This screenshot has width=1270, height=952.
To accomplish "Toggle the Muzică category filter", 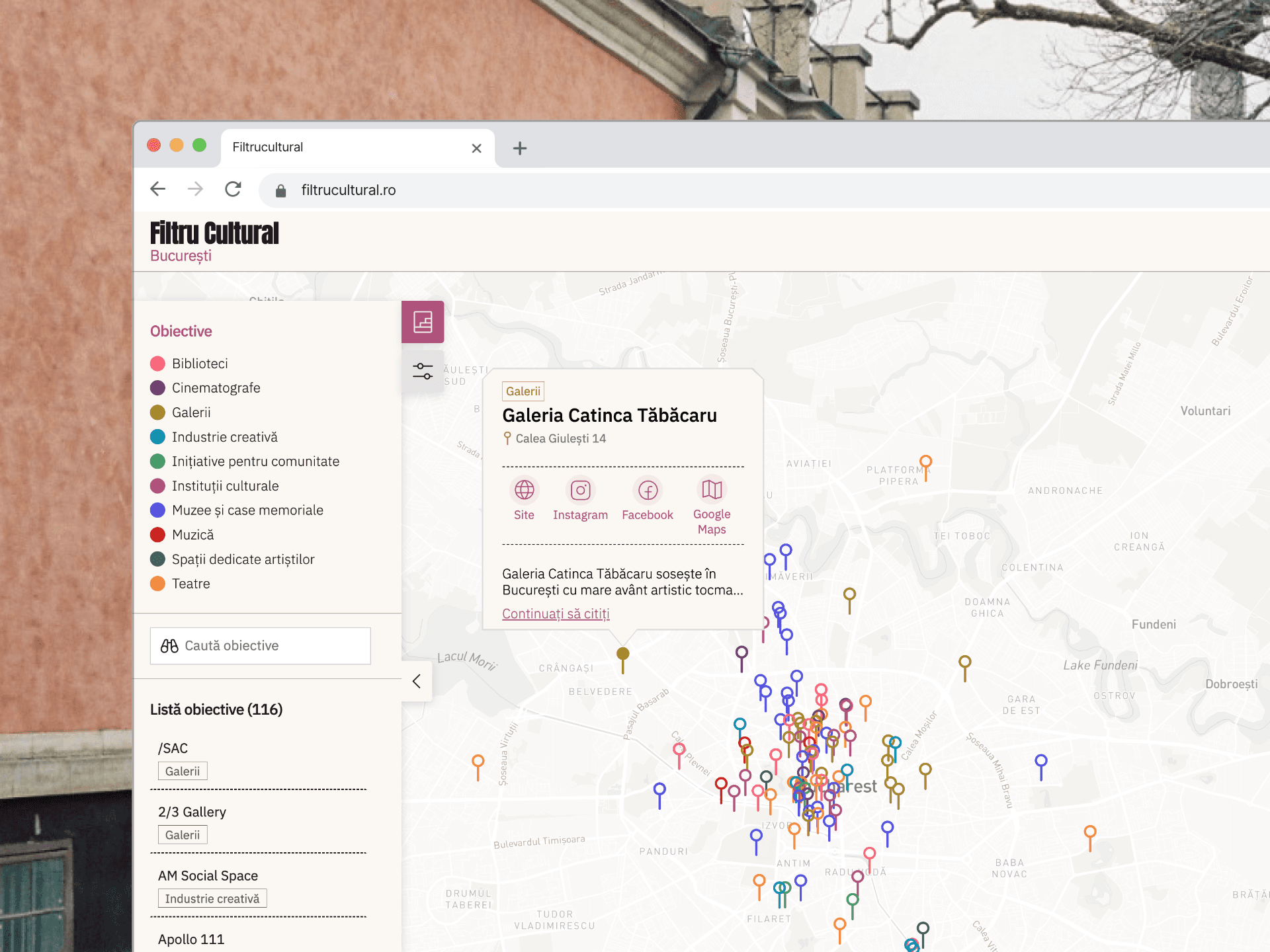I will pos(182,535).
